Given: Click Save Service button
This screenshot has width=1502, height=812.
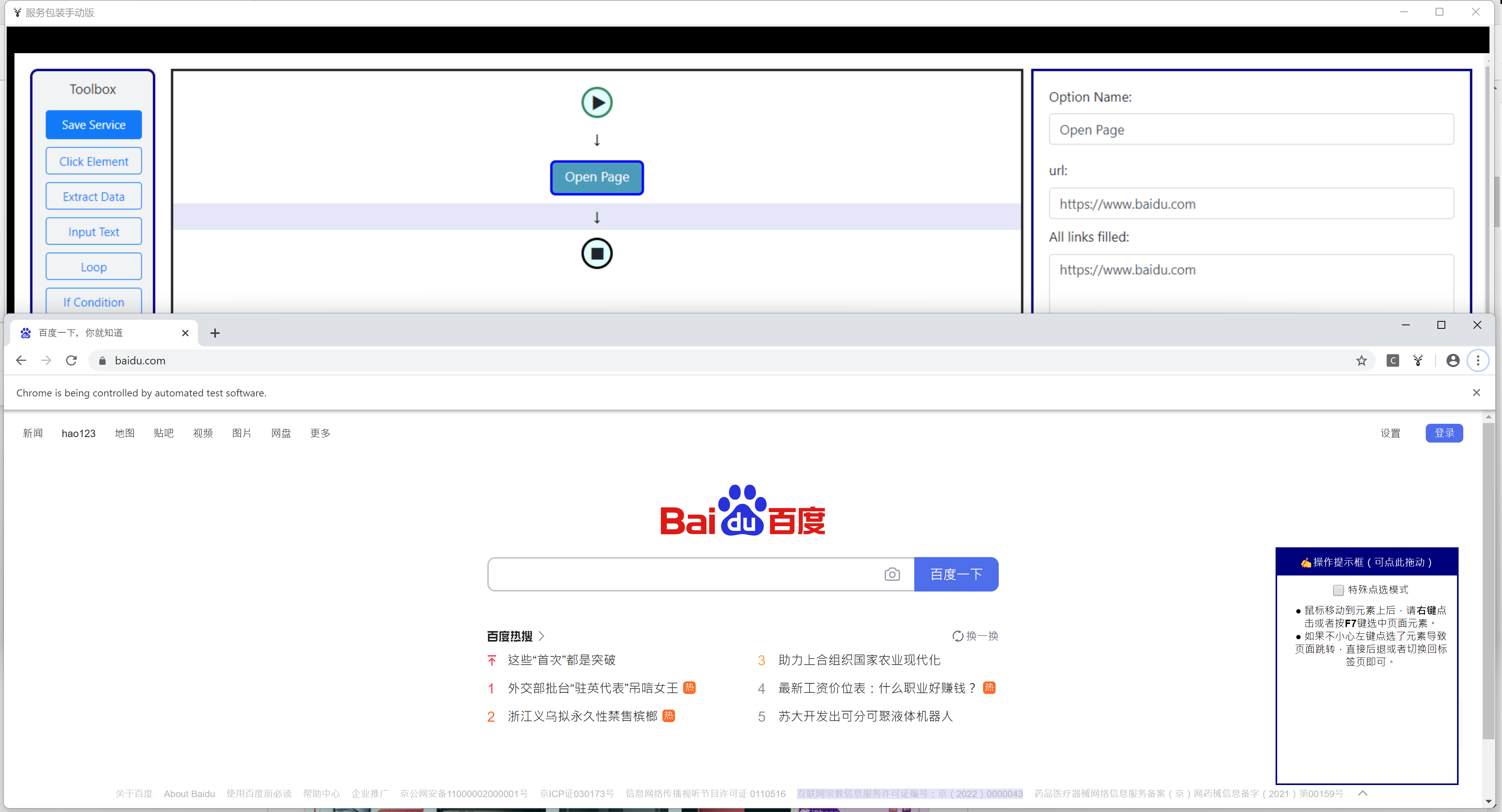Looking at the screenshot, I should [x=93, y=125].
